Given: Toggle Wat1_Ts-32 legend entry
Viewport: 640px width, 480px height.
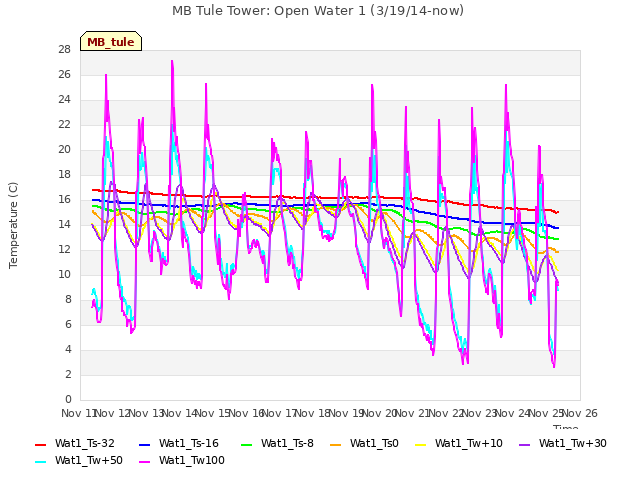Looking at the screenshot, I should pyautogui.click(x=75, y=444).
